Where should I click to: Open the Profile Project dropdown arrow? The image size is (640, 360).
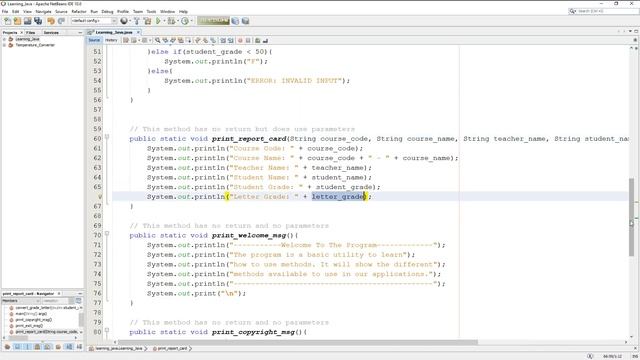pyautogui.click(x=191, y=21)
